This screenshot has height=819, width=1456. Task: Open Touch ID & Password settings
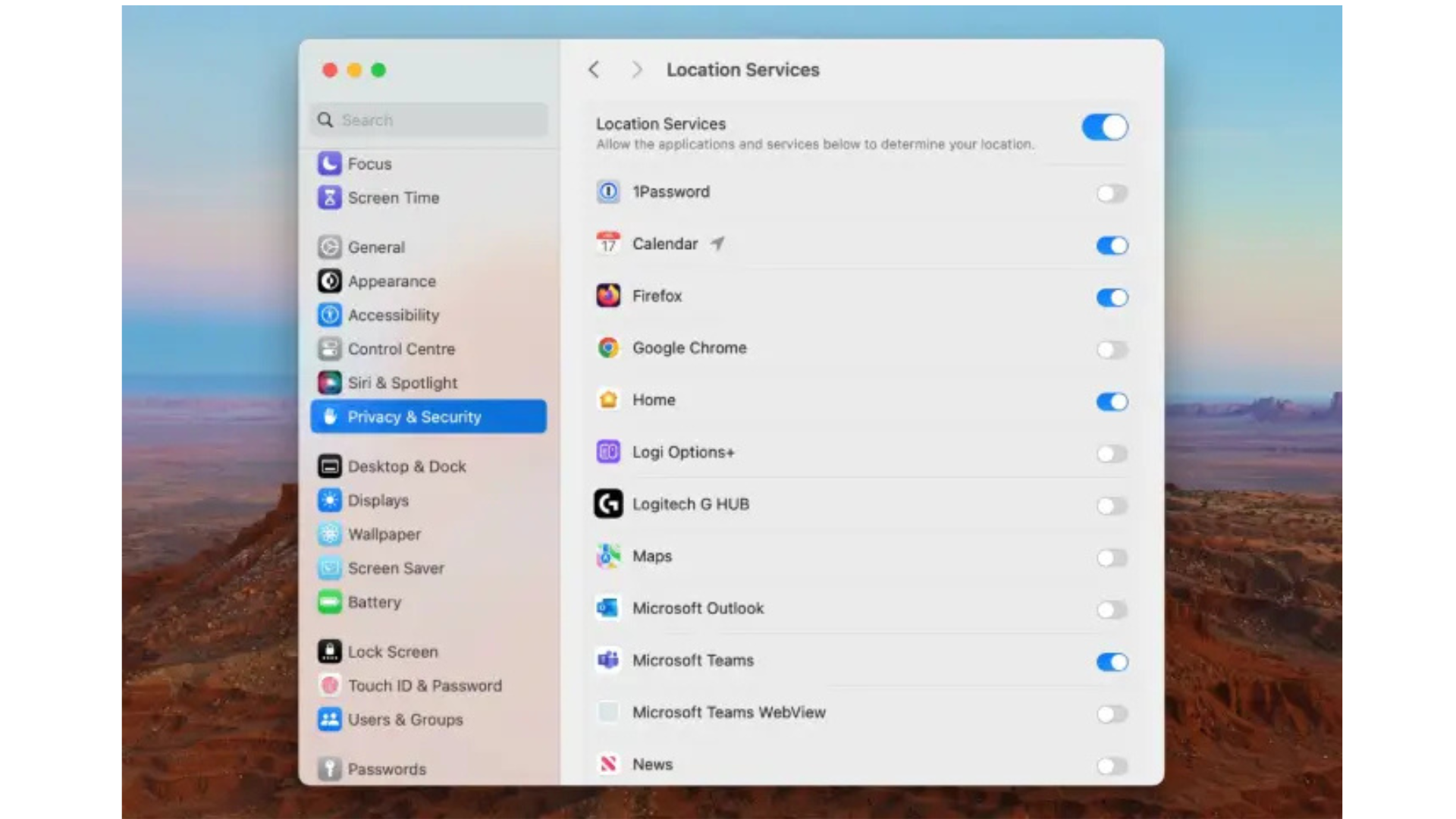[424, 686]
